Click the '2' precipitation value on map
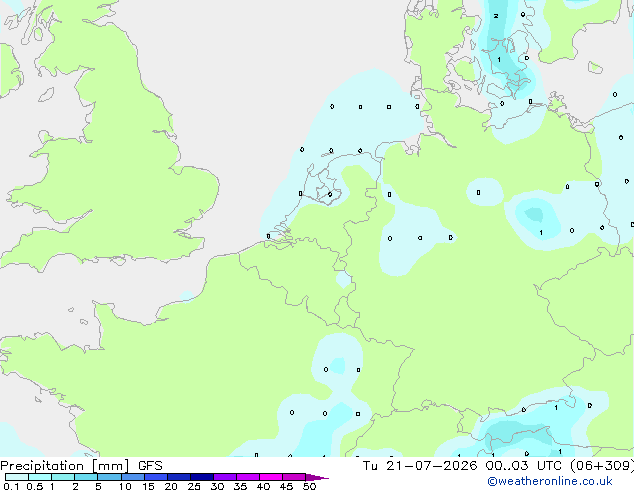 pyautogui.click(x=496, y=16)
